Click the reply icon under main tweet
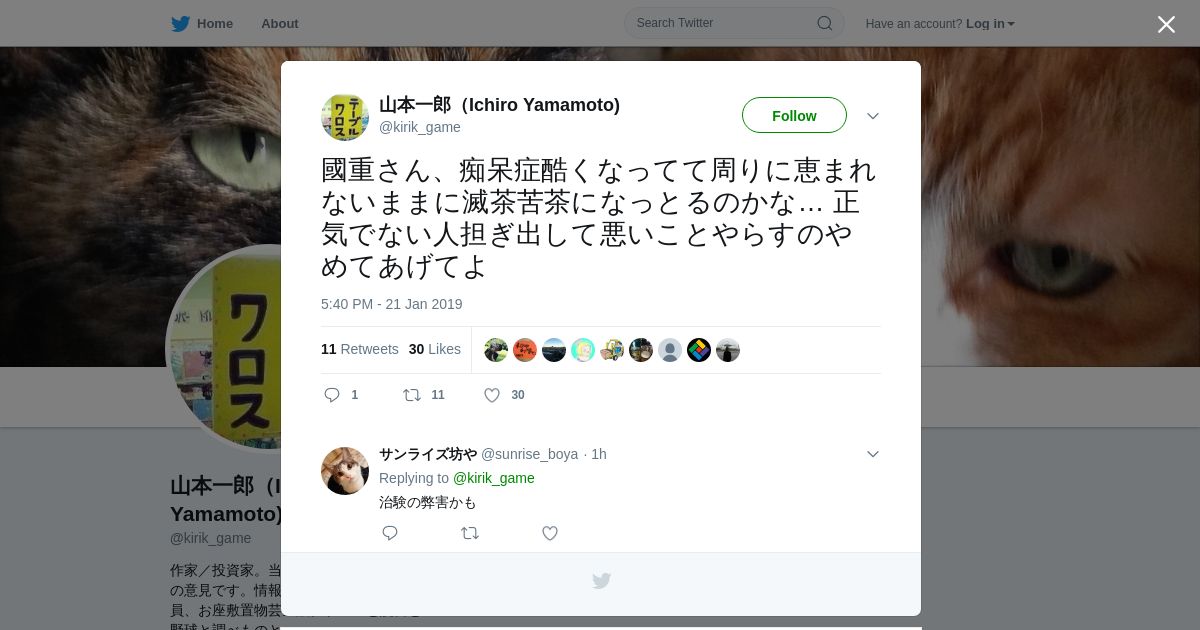Screen dimensions: 1200x630 click(x=332, y=395)
